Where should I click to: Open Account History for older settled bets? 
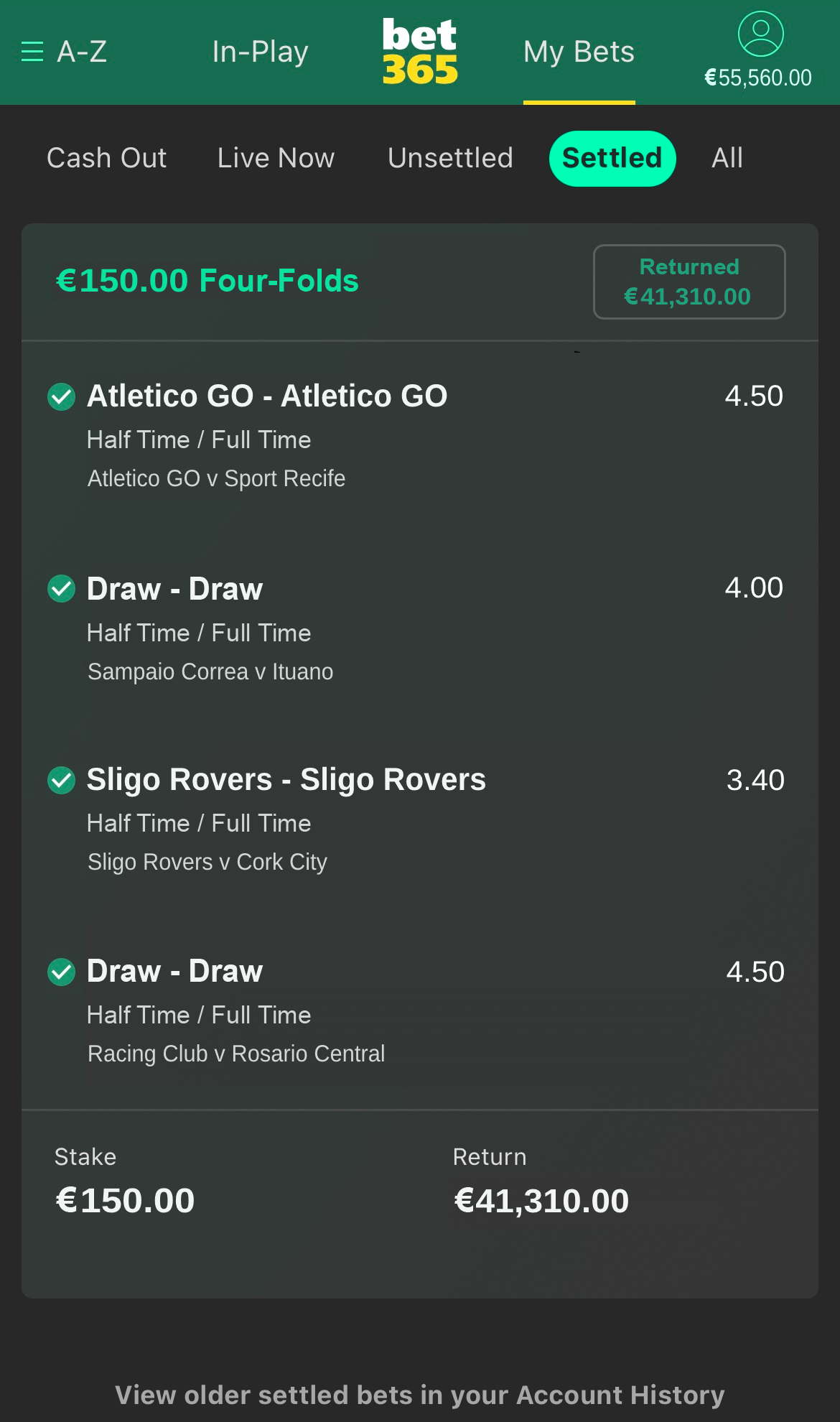420,1395
